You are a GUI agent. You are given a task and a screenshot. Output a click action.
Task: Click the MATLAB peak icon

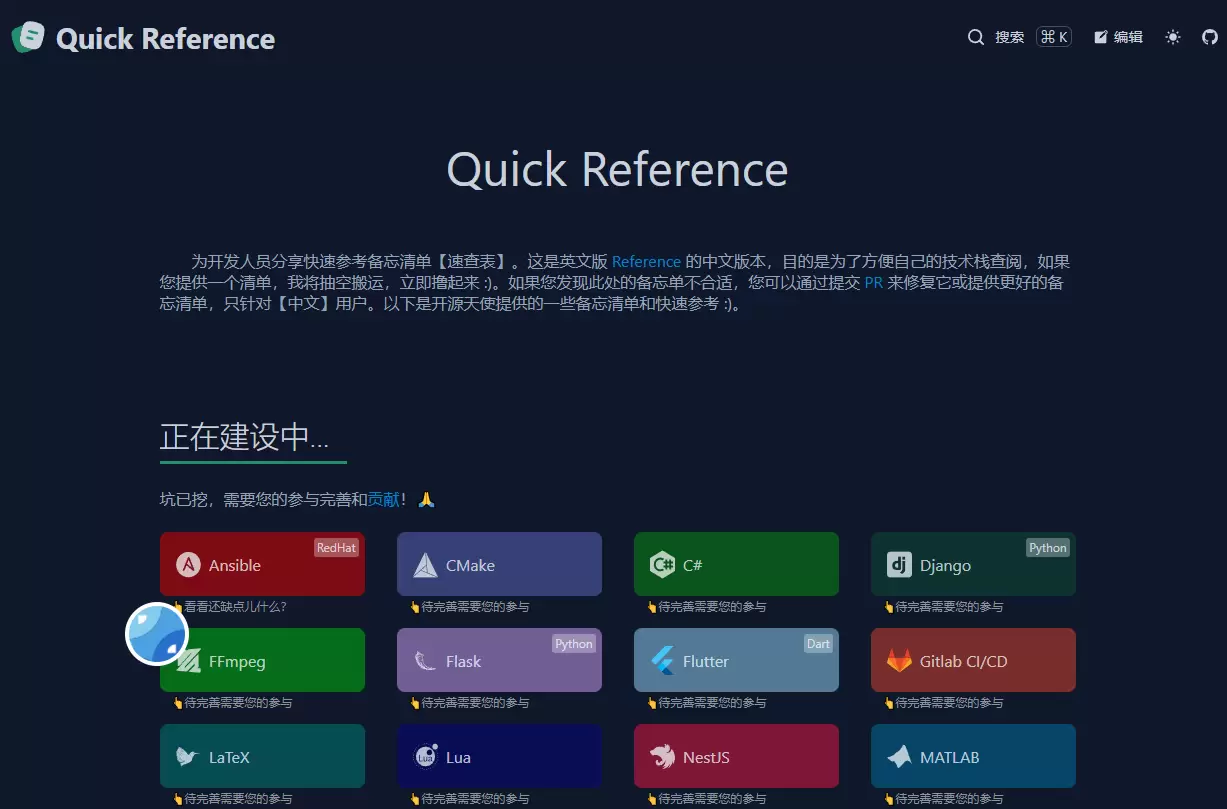coord(899,757)
